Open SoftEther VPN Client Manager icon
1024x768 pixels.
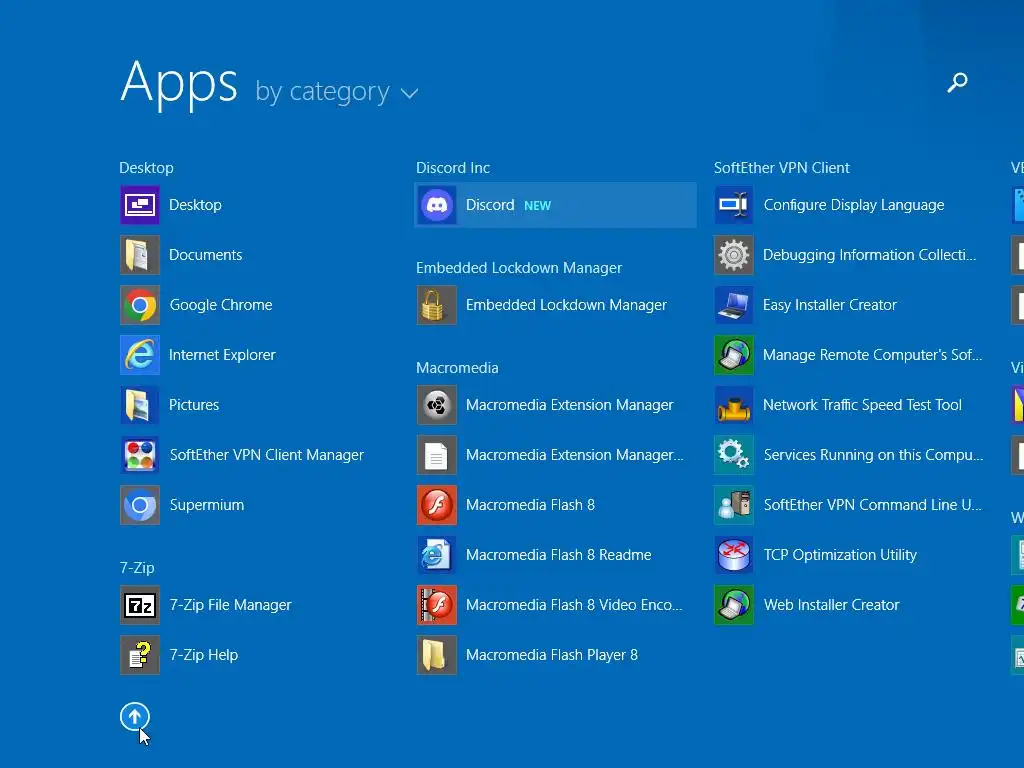[140, 455]
